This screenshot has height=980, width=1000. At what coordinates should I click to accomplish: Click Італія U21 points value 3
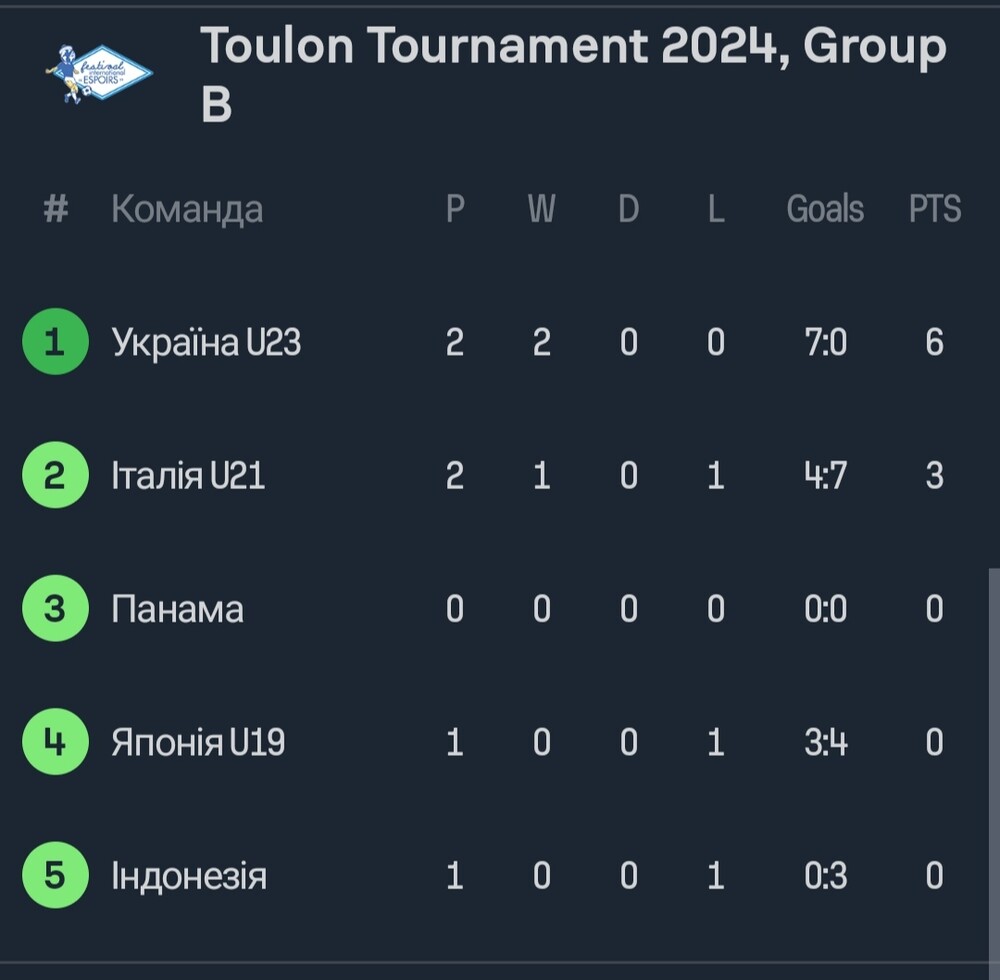click(x=934, y=476)
